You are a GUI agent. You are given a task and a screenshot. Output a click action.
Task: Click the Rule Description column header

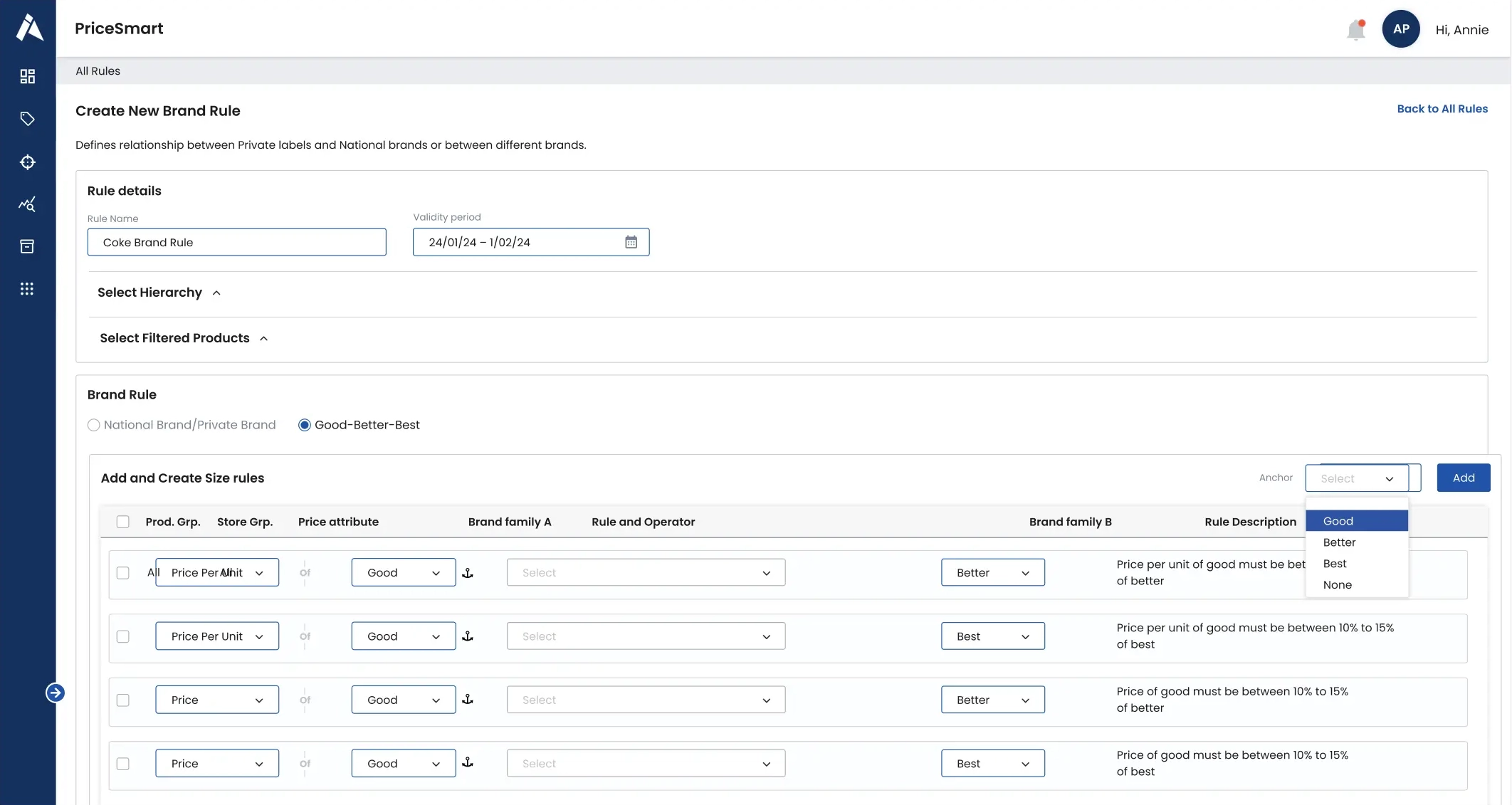tap(1250, 522)
